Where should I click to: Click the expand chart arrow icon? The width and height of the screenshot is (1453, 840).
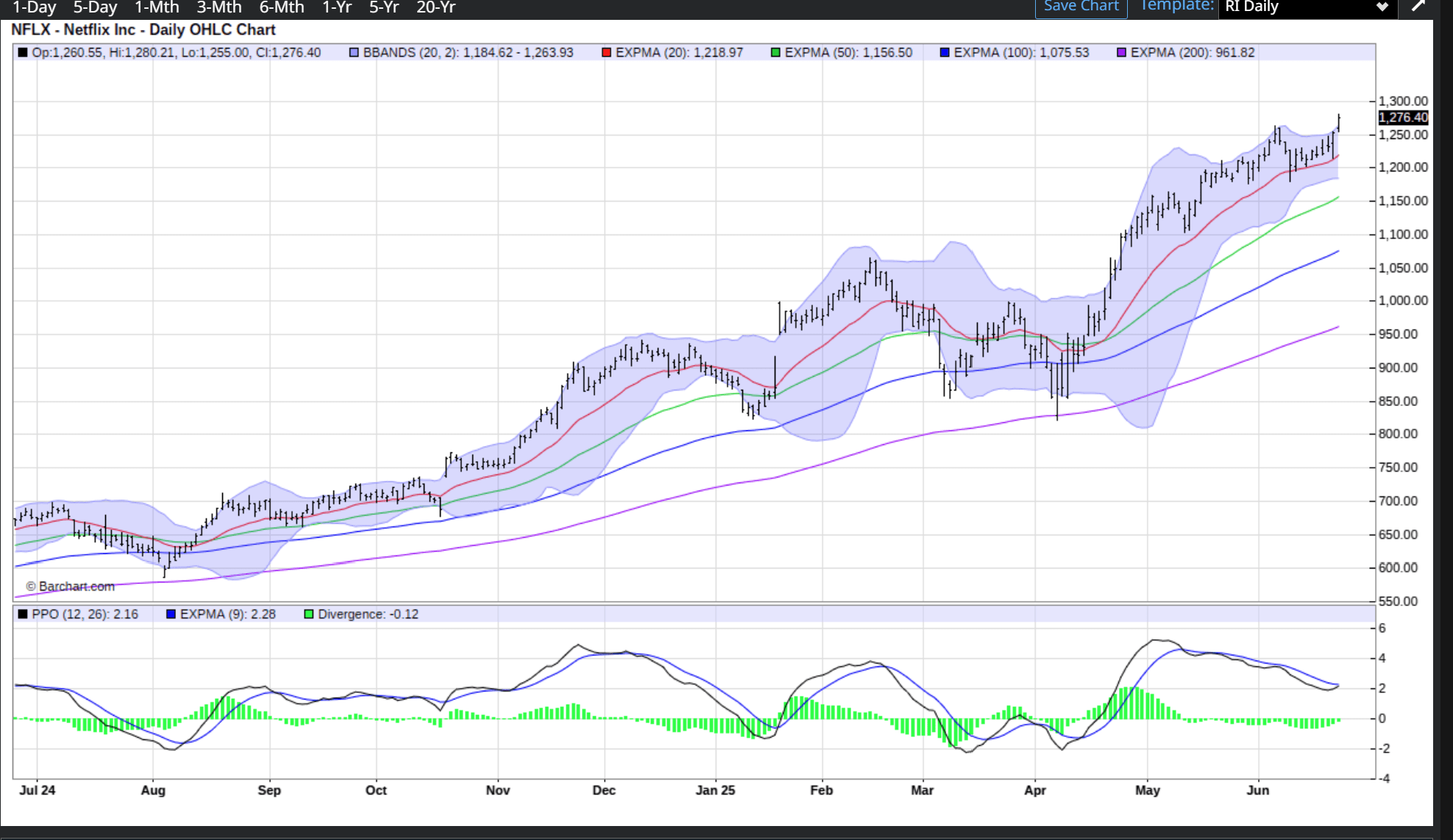(x=1418, y=7)
